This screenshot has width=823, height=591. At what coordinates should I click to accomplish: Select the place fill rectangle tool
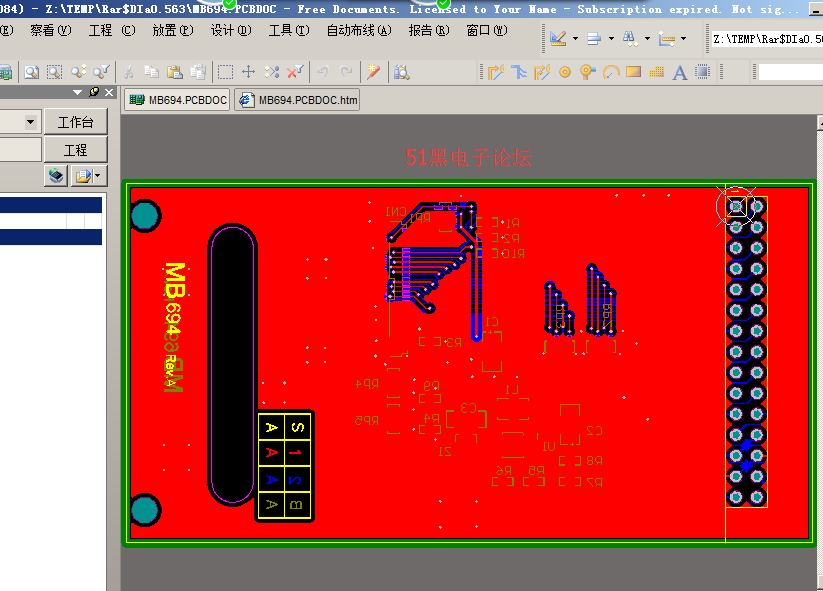click(x=634, y=71)
